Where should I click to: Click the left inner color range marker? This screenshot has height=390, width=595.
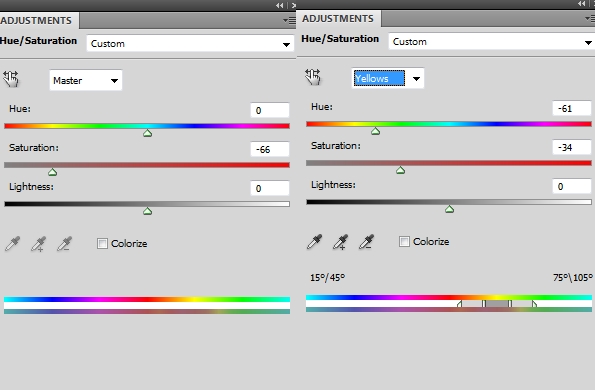point(484,304)
